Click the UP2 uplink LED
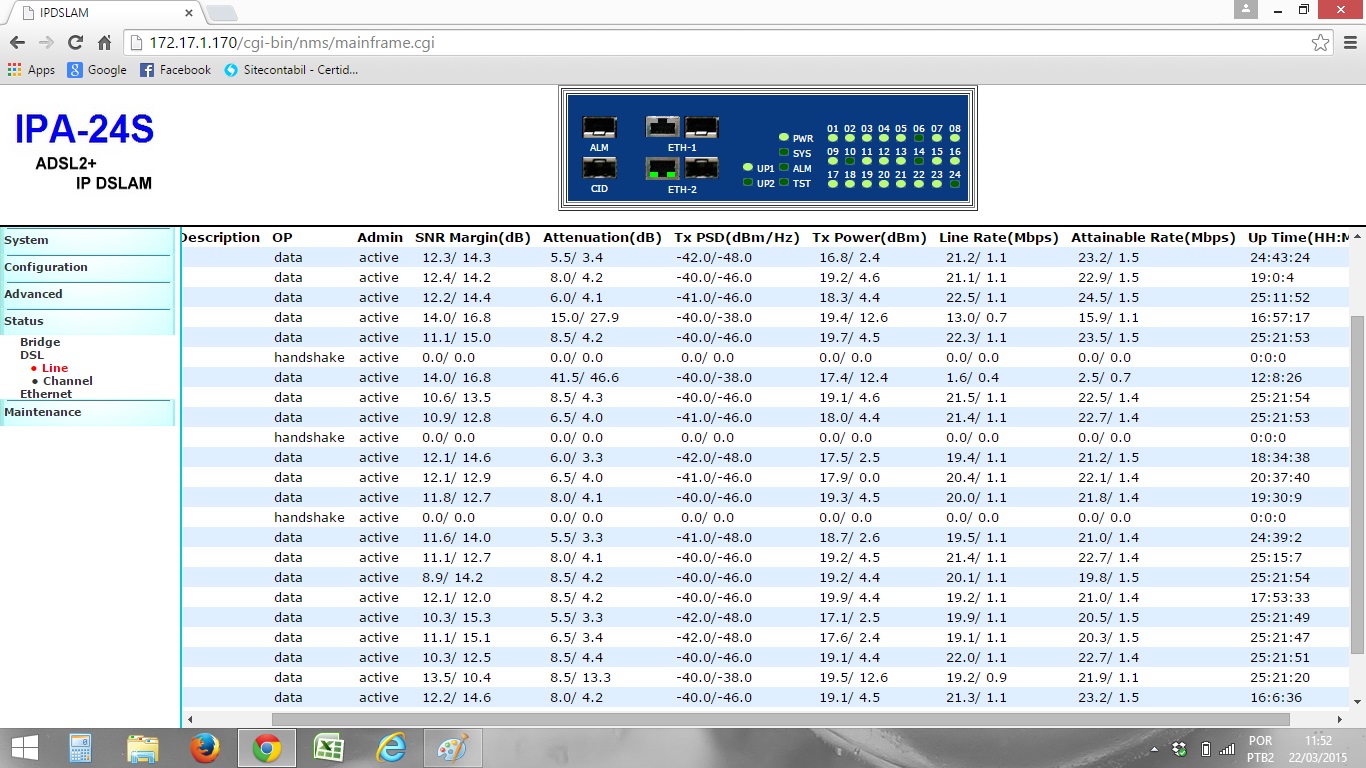The width and height of the screenshot is (1366, 768). pos(748,183)
